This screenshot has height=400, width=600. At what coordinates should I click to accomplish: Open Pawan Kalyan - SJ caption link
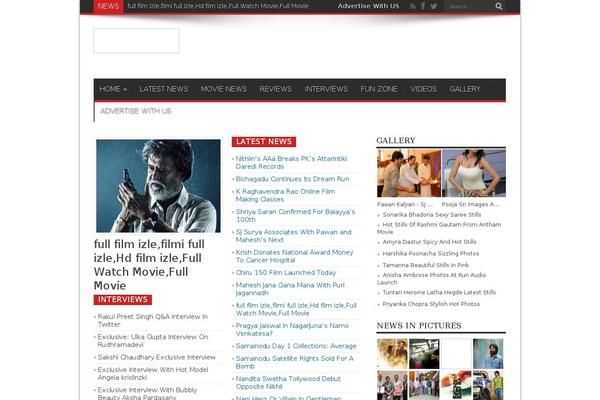point(405,204)
